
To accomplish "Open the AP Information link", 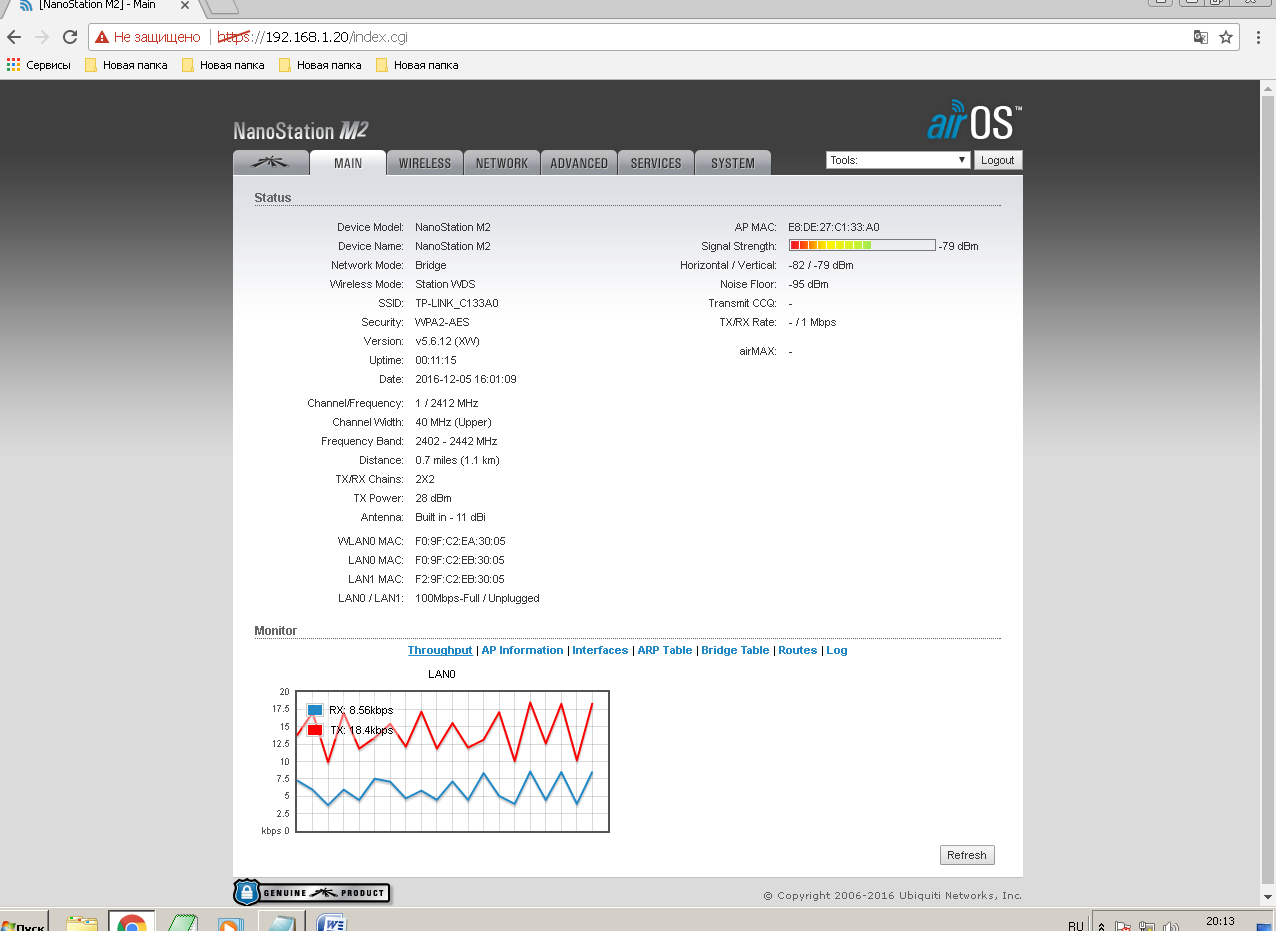I will (522, 650).
